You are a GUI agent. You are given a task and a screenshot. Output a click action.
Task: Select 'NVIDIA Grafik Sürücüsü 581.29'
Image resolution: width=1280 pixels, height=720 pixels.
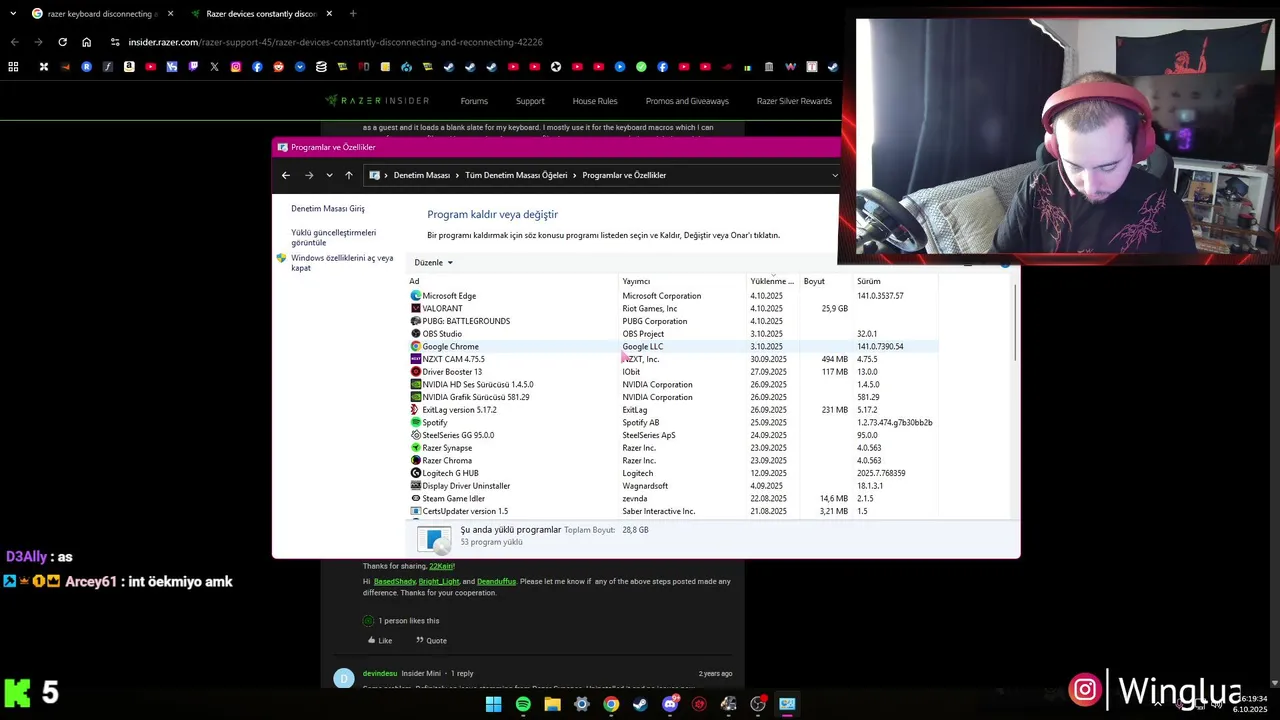pos(673,397)
